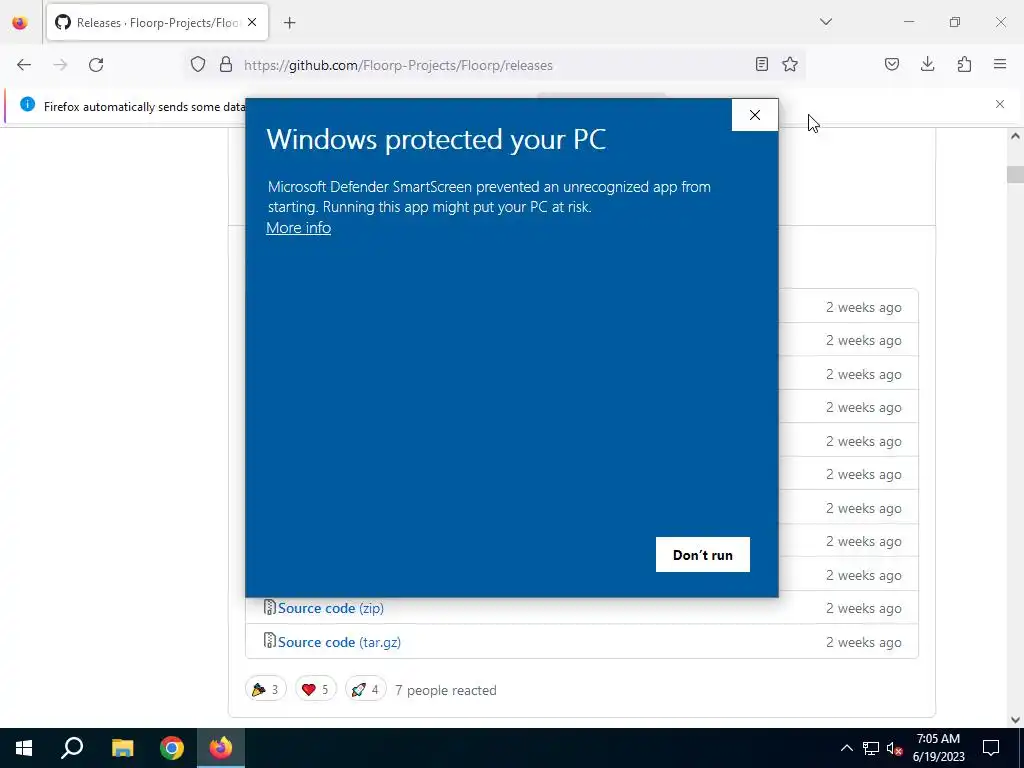1024x768 pixels.
Task: Go back to previous page
Action: tap(24, 65)
